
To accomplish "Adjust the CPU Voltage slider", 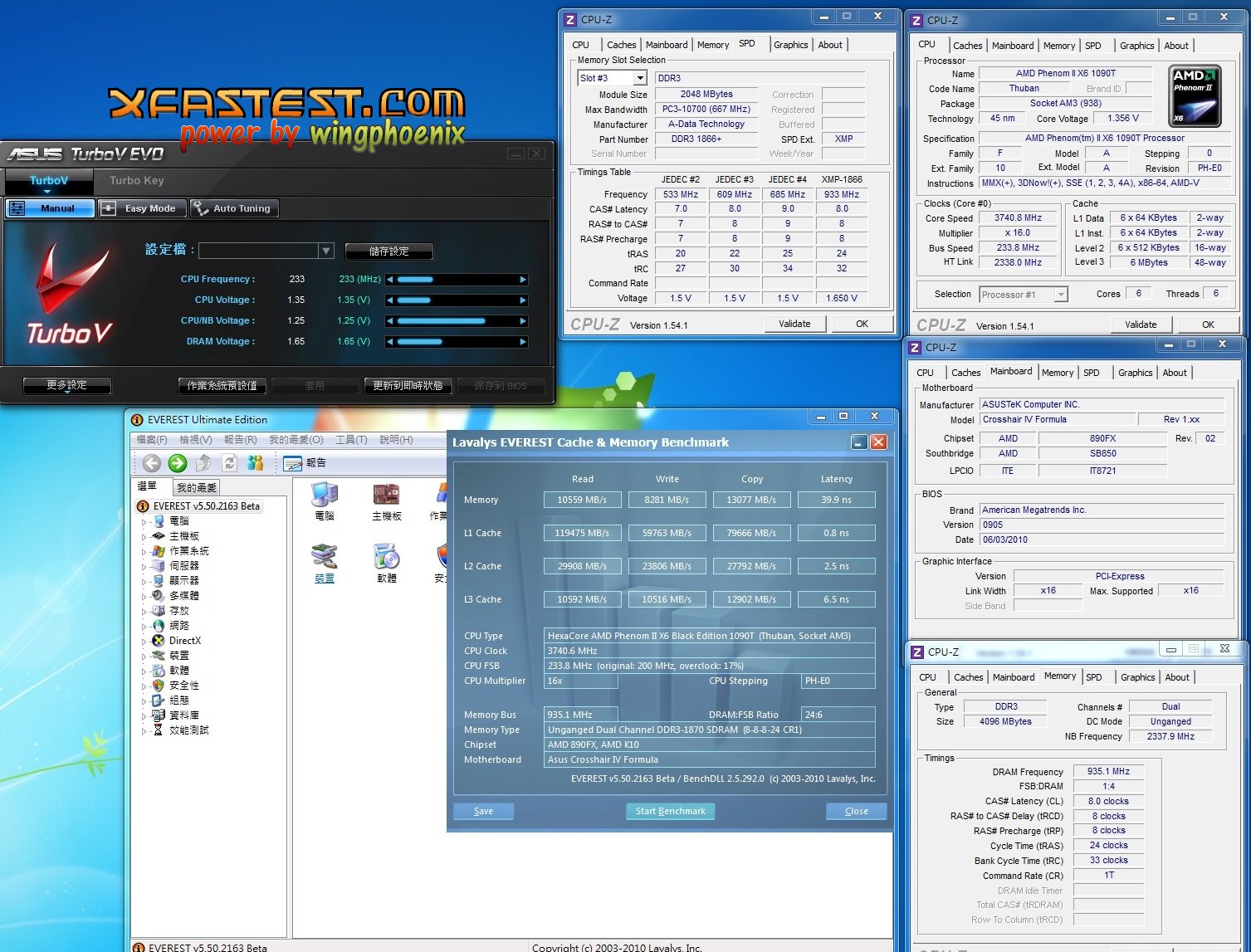I will [457, 300].
